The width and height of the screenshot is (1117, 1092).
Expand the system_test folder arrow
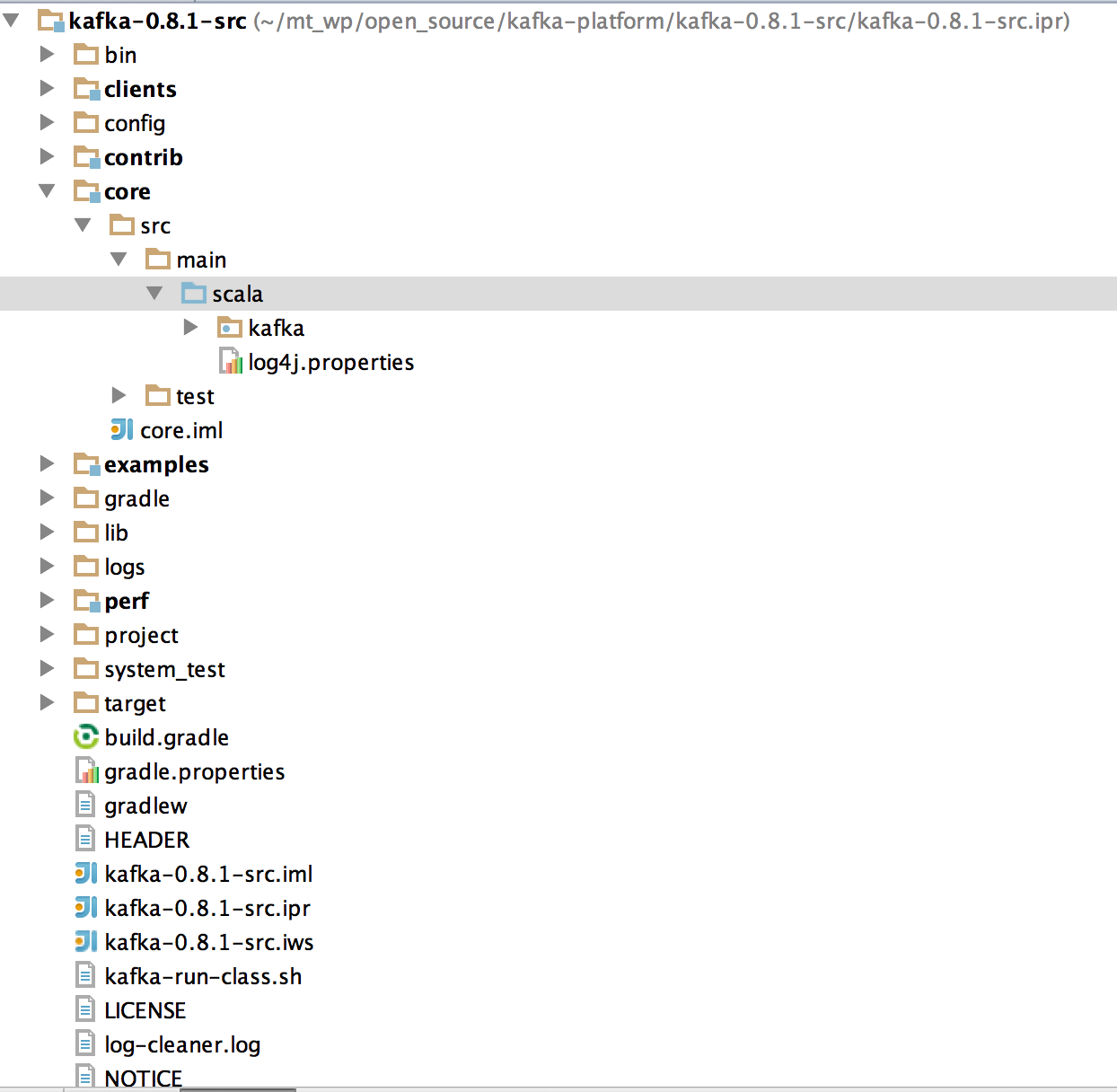click(x=48, y=668)
